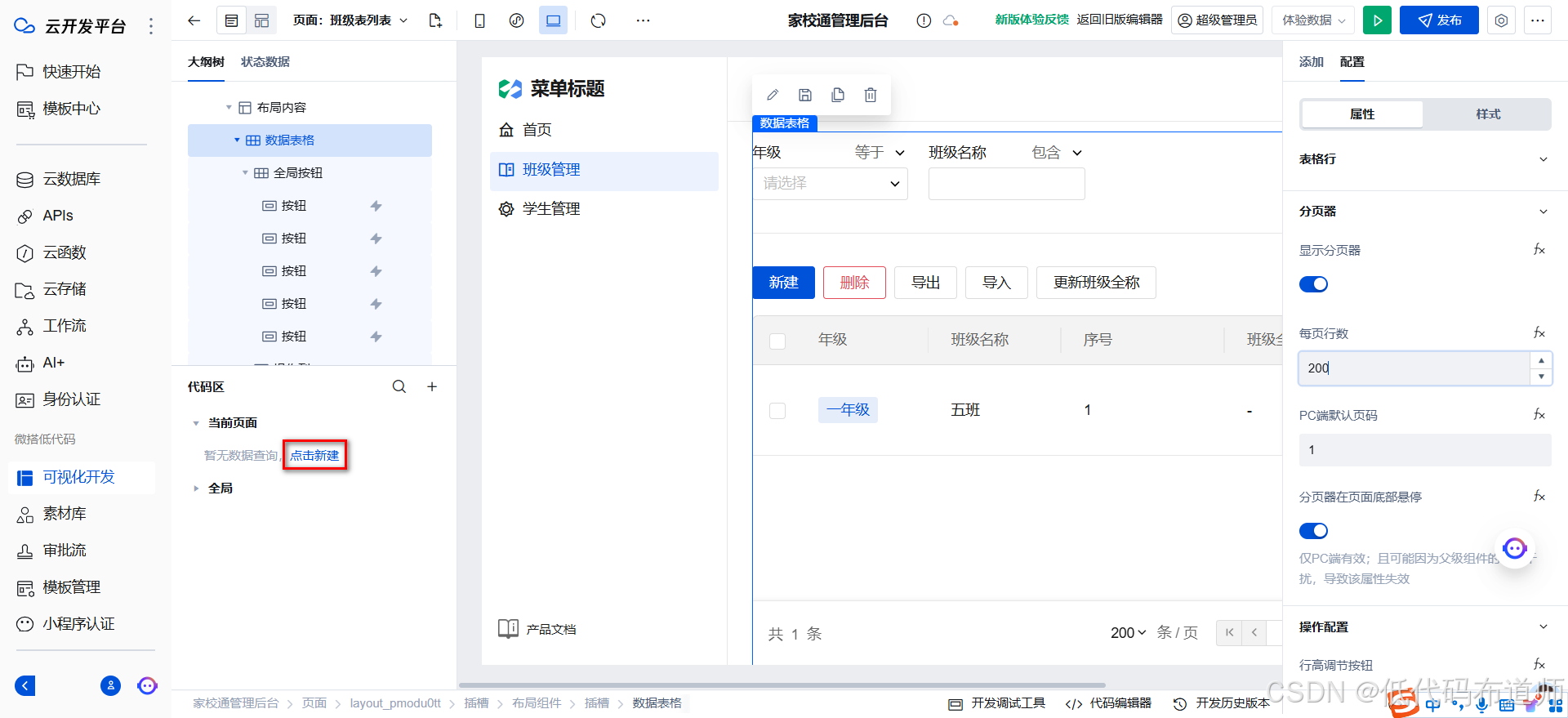Click the info icon next to app title
Image resolution: width=1568 pixels, height=718 pixels.
[924, 20]
